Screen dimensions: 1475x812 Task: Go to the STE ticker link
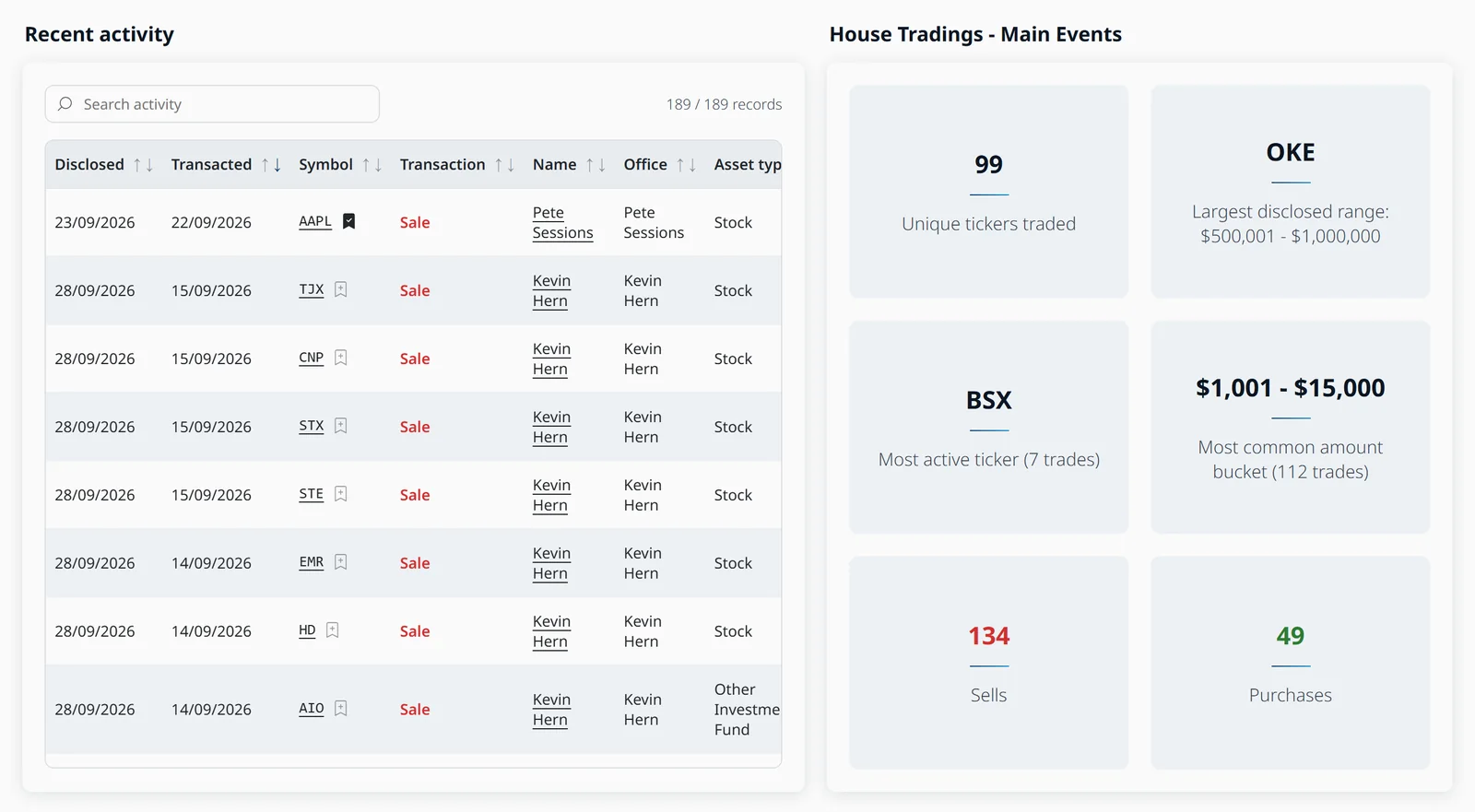click(x=312, y=494)
